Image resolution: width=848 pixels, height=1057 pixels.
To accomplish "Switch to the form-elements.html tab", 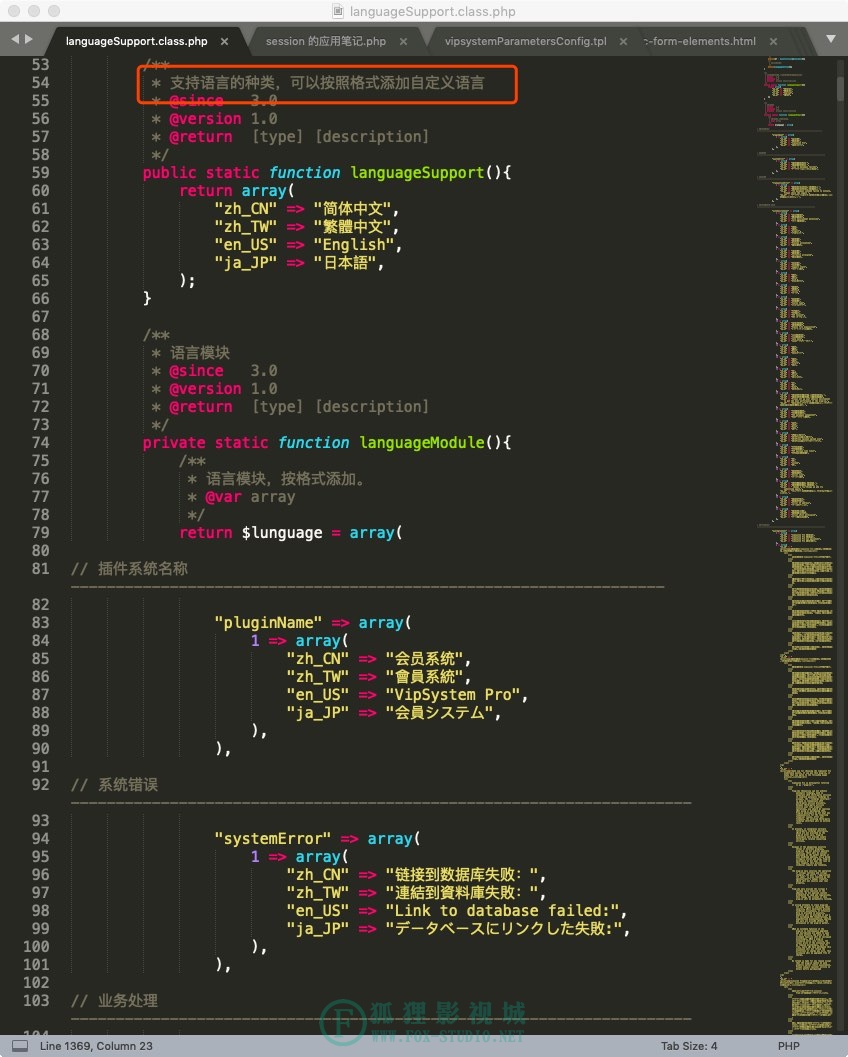I will (700, 41).
